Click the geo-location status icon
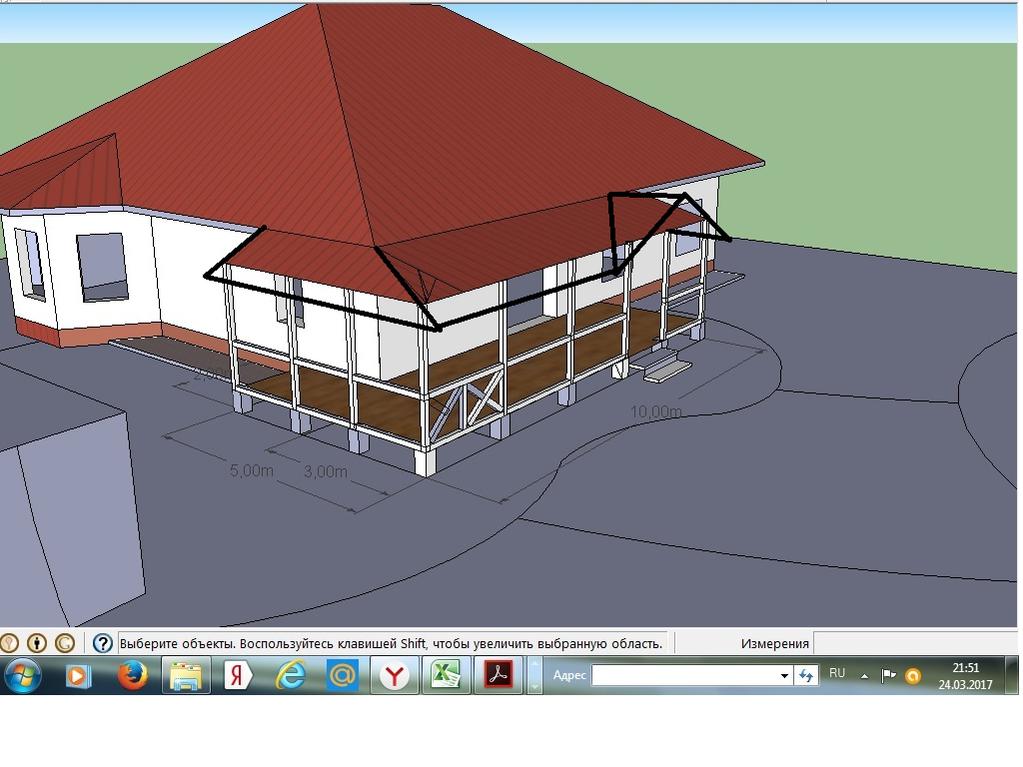The height and width of the screenshot is (767, 1023). [x=9, y=643]
